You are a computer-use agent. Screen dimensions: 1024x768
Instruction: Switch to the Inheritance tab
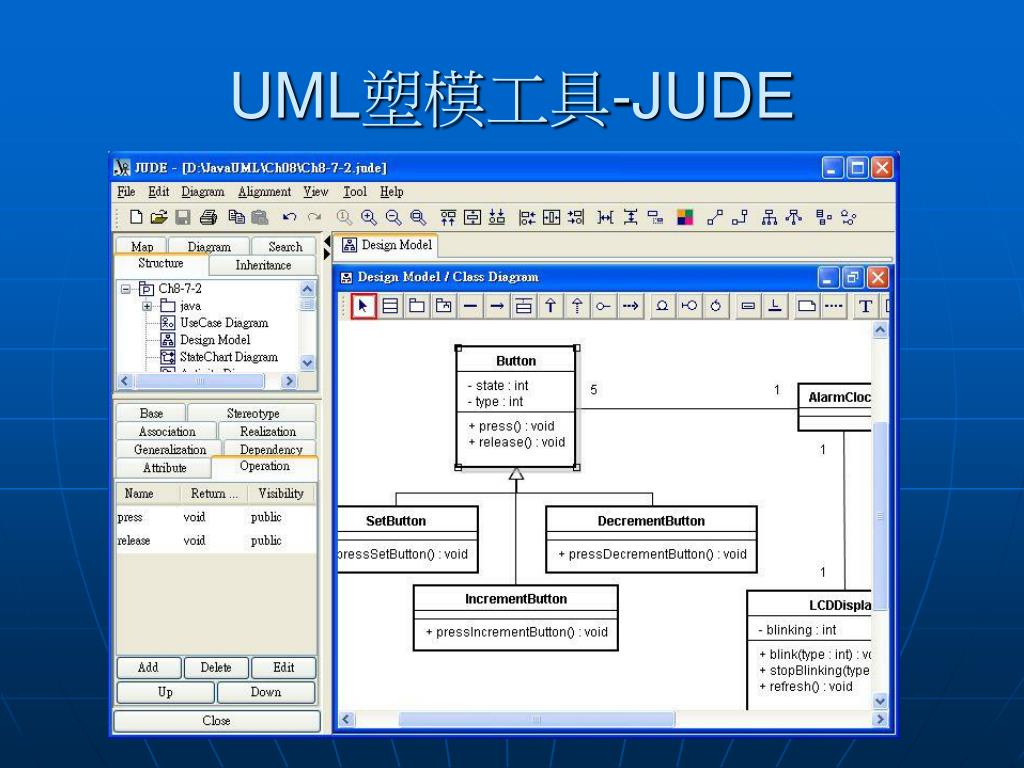[263, 265]
